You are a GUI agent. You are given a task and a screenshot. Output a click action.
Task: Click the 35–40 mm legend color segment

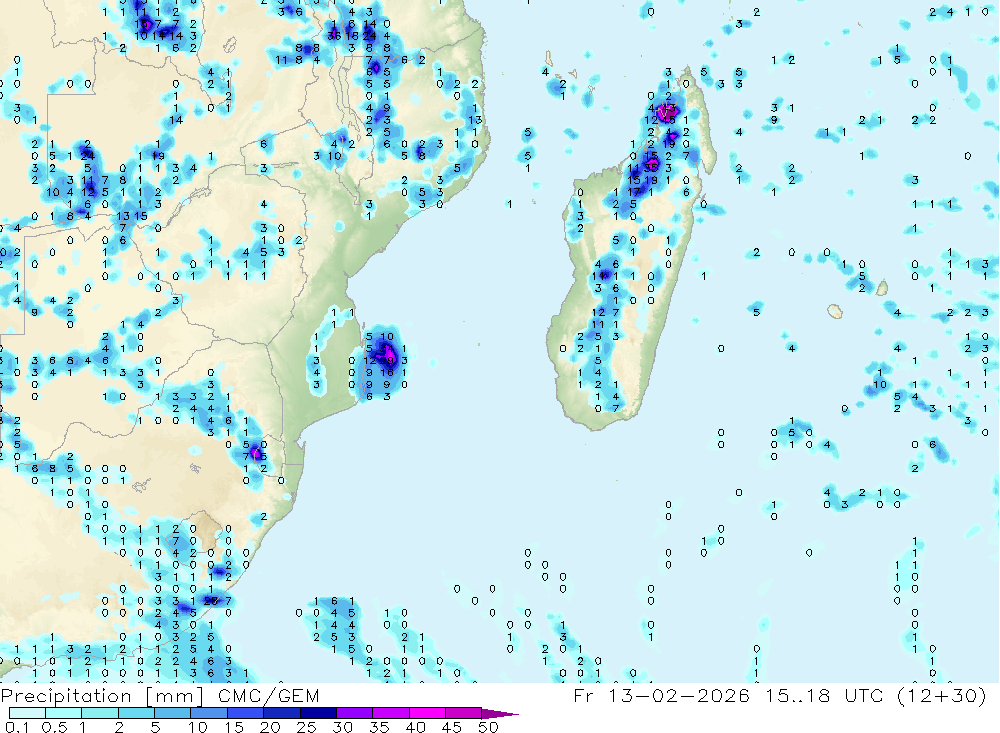(x=391, y=713)
